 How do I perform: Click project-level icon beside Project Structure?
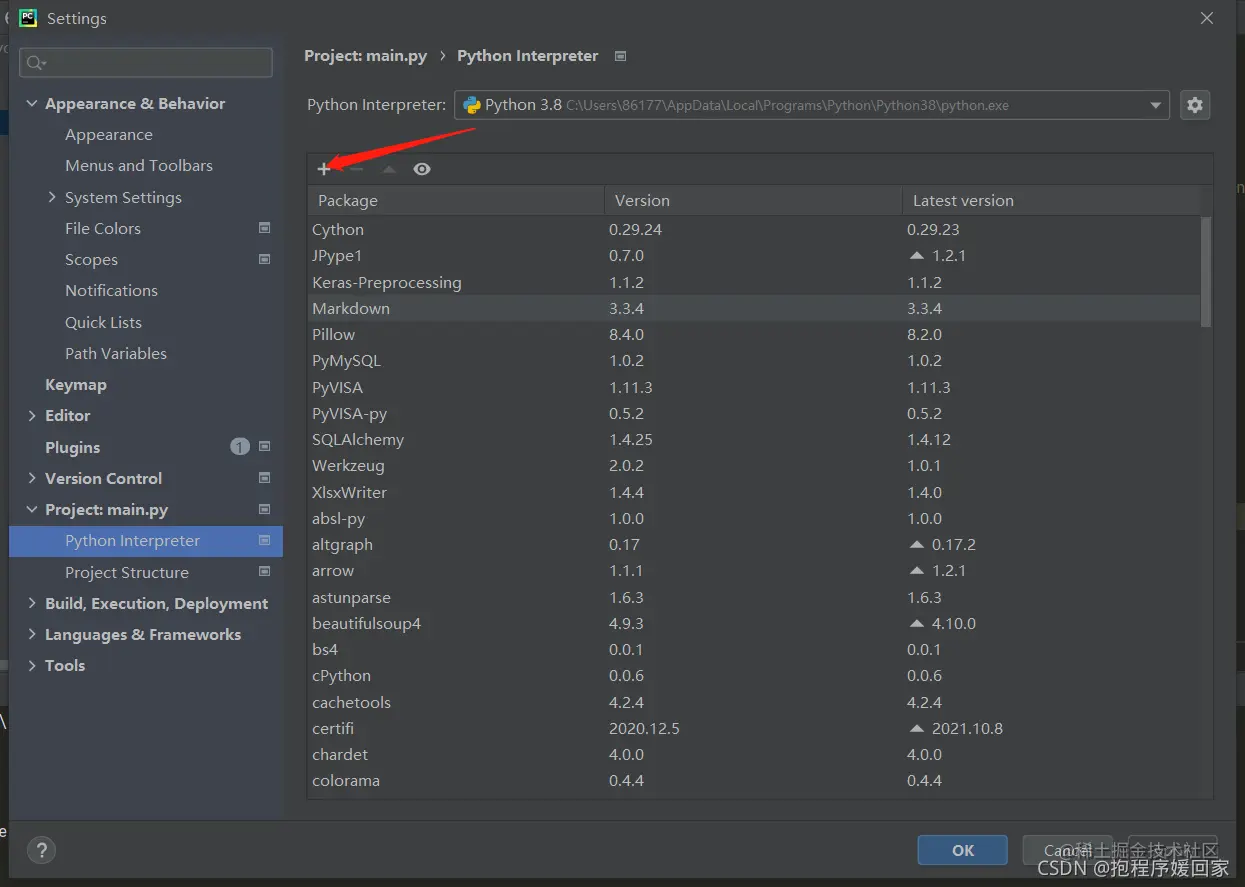click(264, 572)
